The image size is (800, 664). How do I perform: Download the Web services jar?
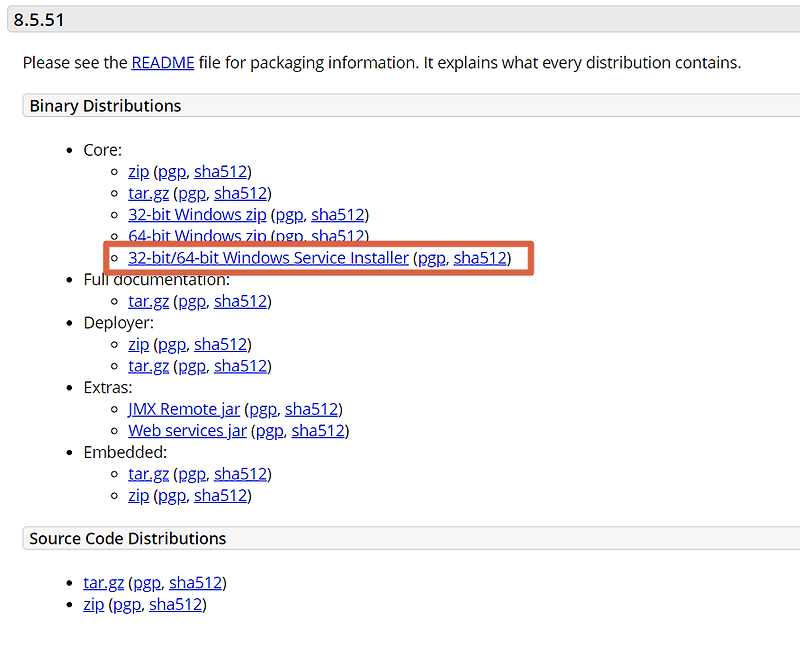pyautogui.click(x=187, y=431)
